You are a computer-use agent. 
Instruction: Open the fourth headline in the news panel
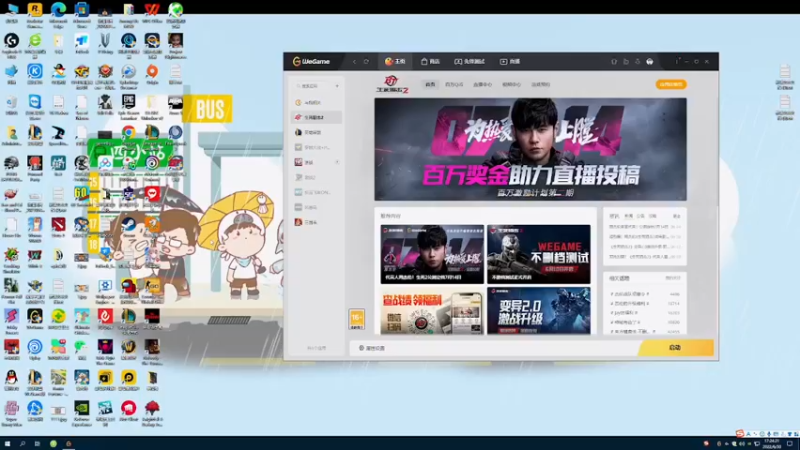tap(645, 257)
